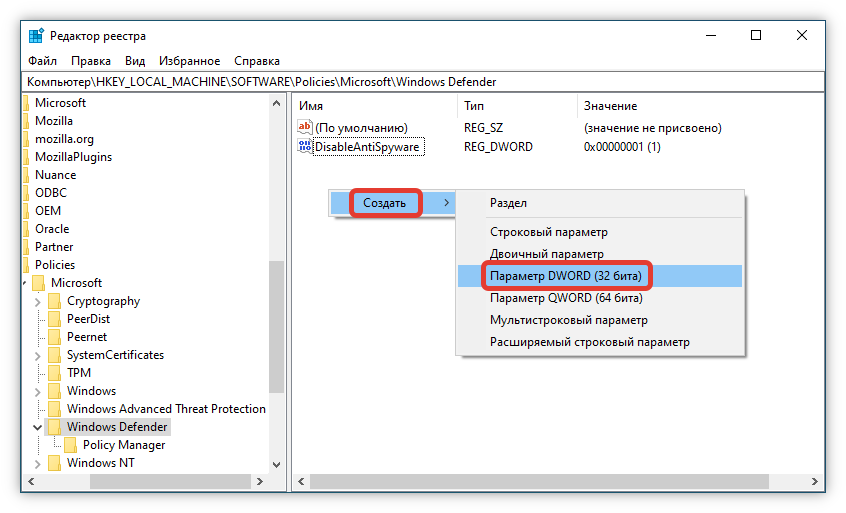Click the Windows Defender folder icon
The image size is (846, 513).
point(54,427)
